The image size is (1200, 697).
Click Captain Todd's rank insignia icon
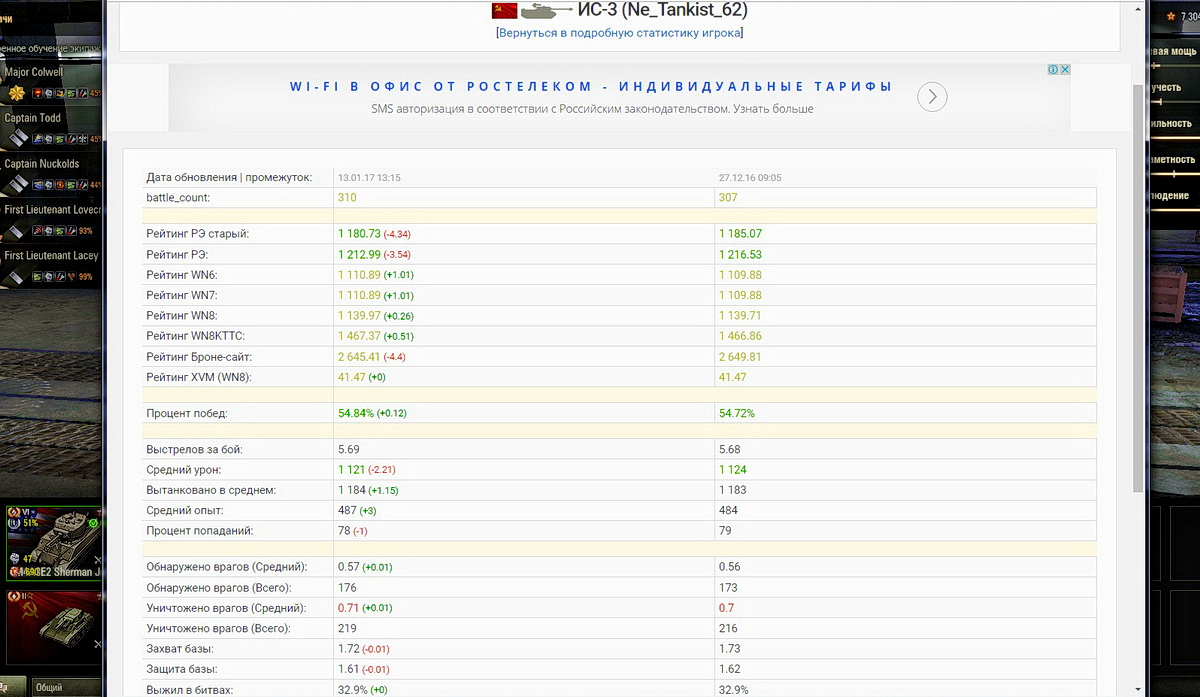click(x=17, y=139)
